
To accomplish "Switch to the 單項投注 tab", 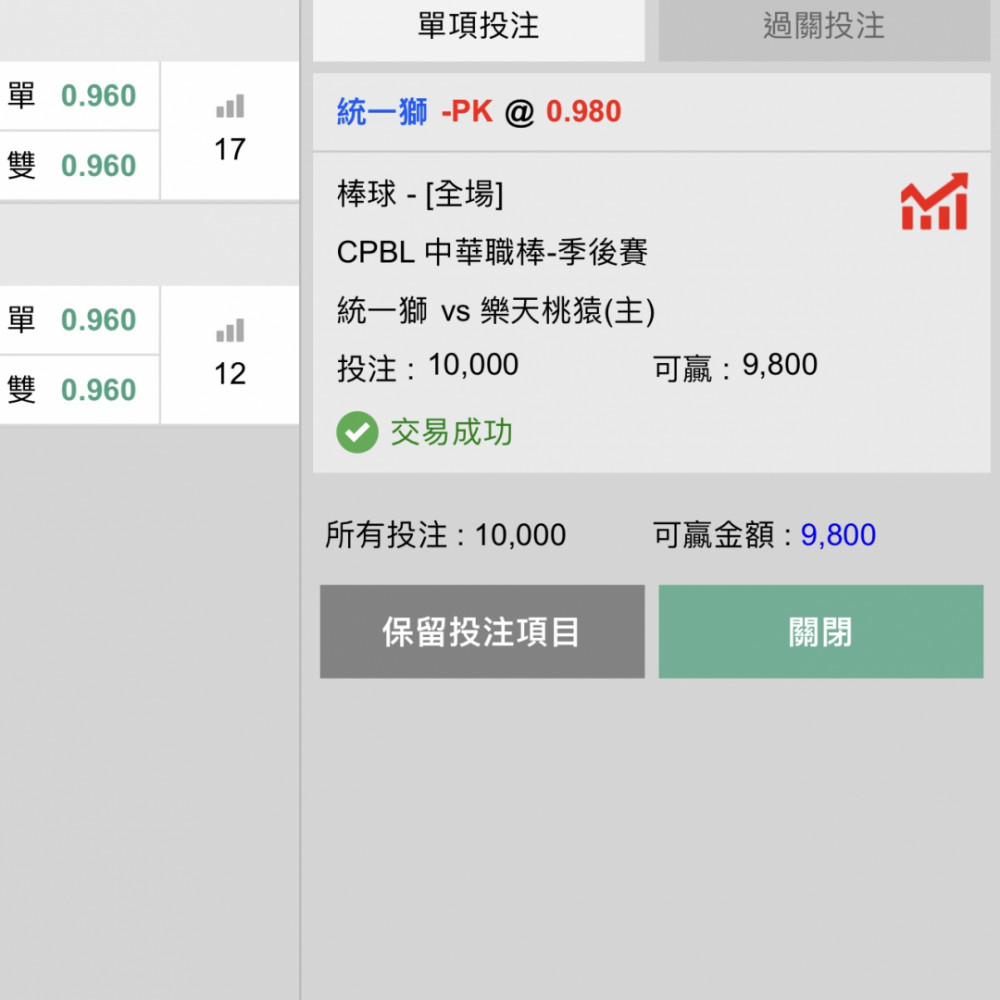I will point(478,29).
